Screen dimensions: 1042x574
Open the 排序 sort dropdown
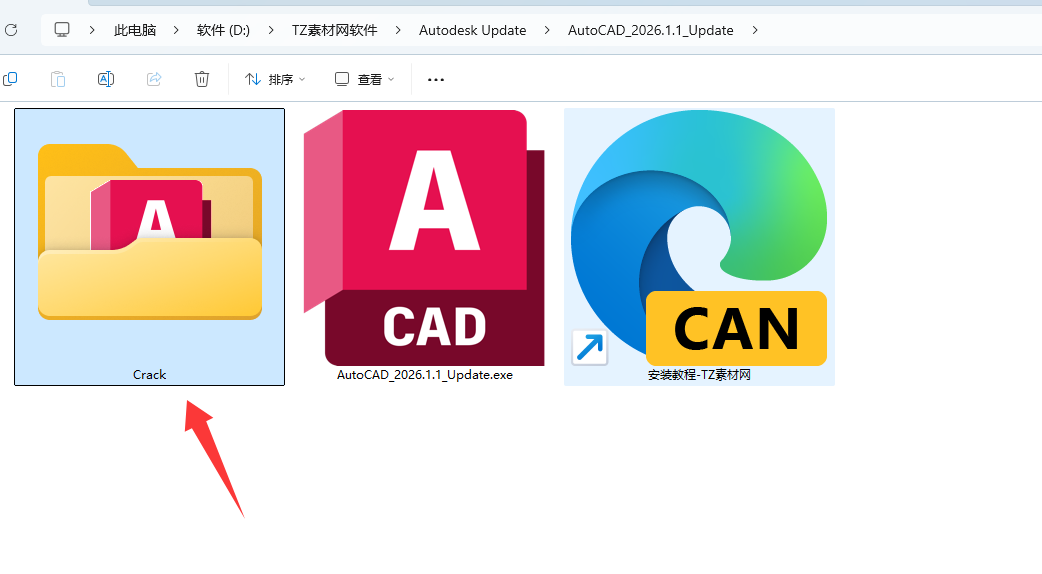coord(275,80)
